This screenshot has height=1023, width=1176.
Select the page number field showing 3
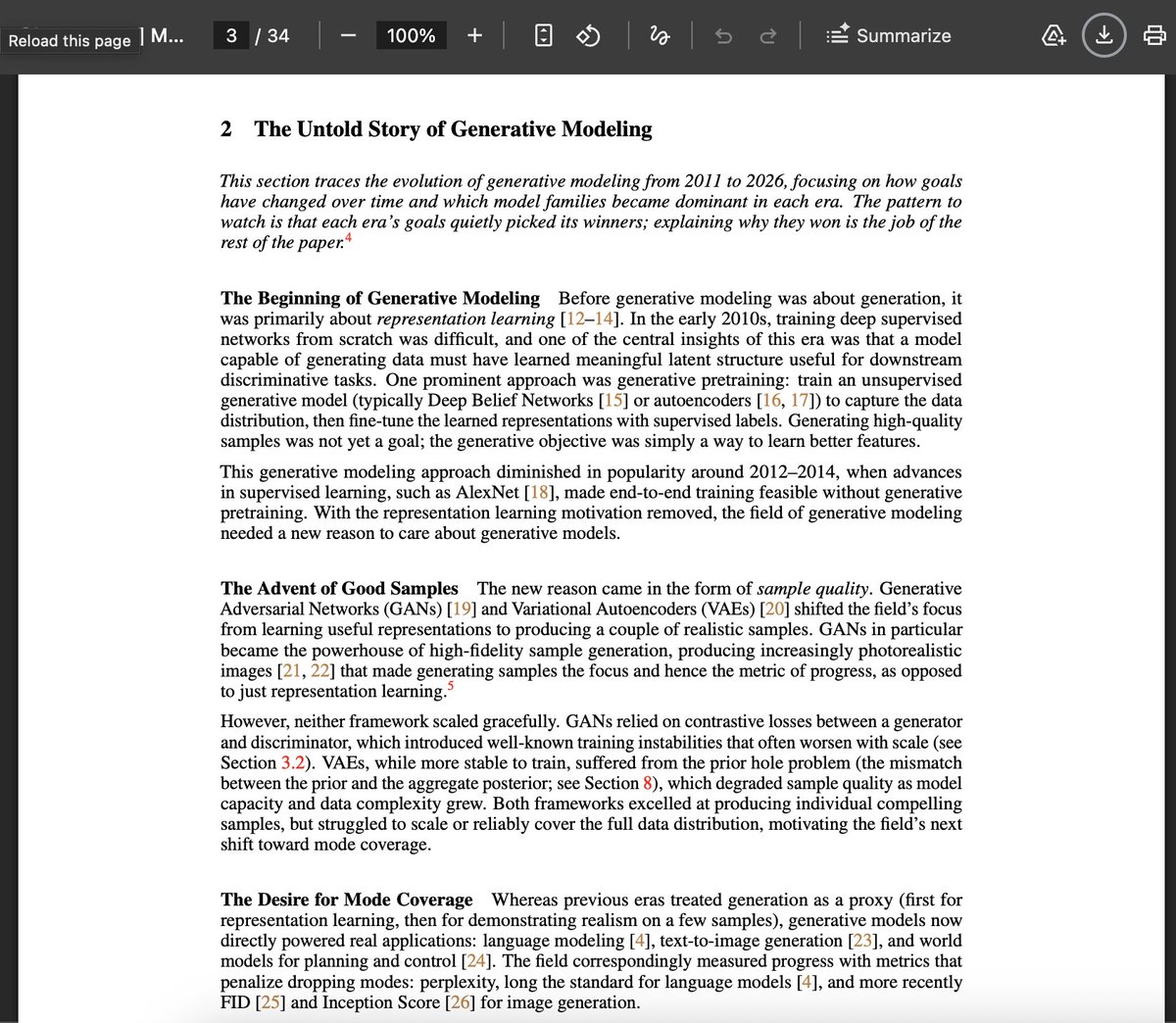point(231,35)
